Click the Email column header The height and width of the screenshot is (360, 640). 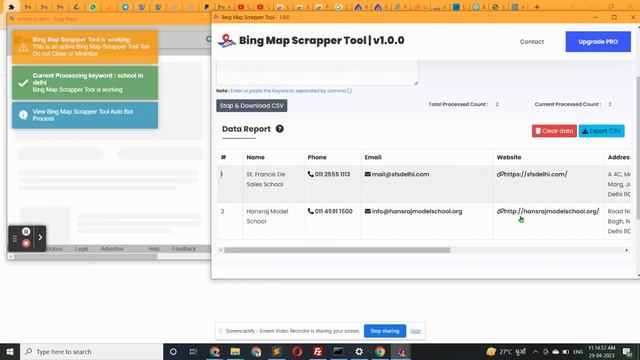373,157
